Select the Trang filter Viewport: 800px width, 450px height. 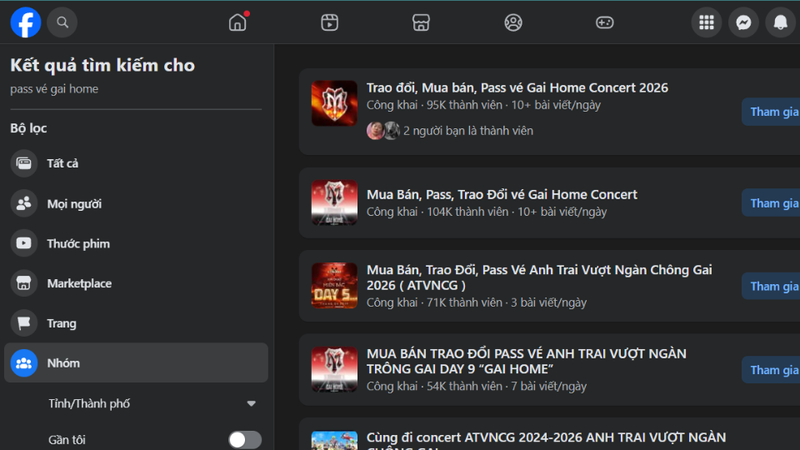pos(136,323)
